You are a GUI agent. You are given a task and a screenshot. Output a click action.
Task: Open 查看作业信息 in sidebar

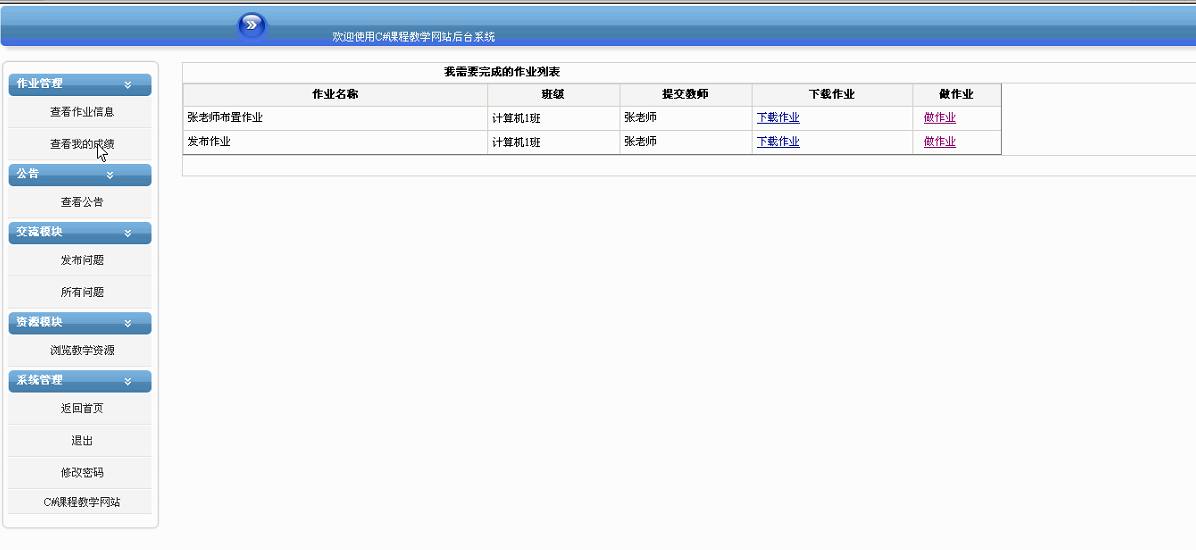[x=82, y=112]
